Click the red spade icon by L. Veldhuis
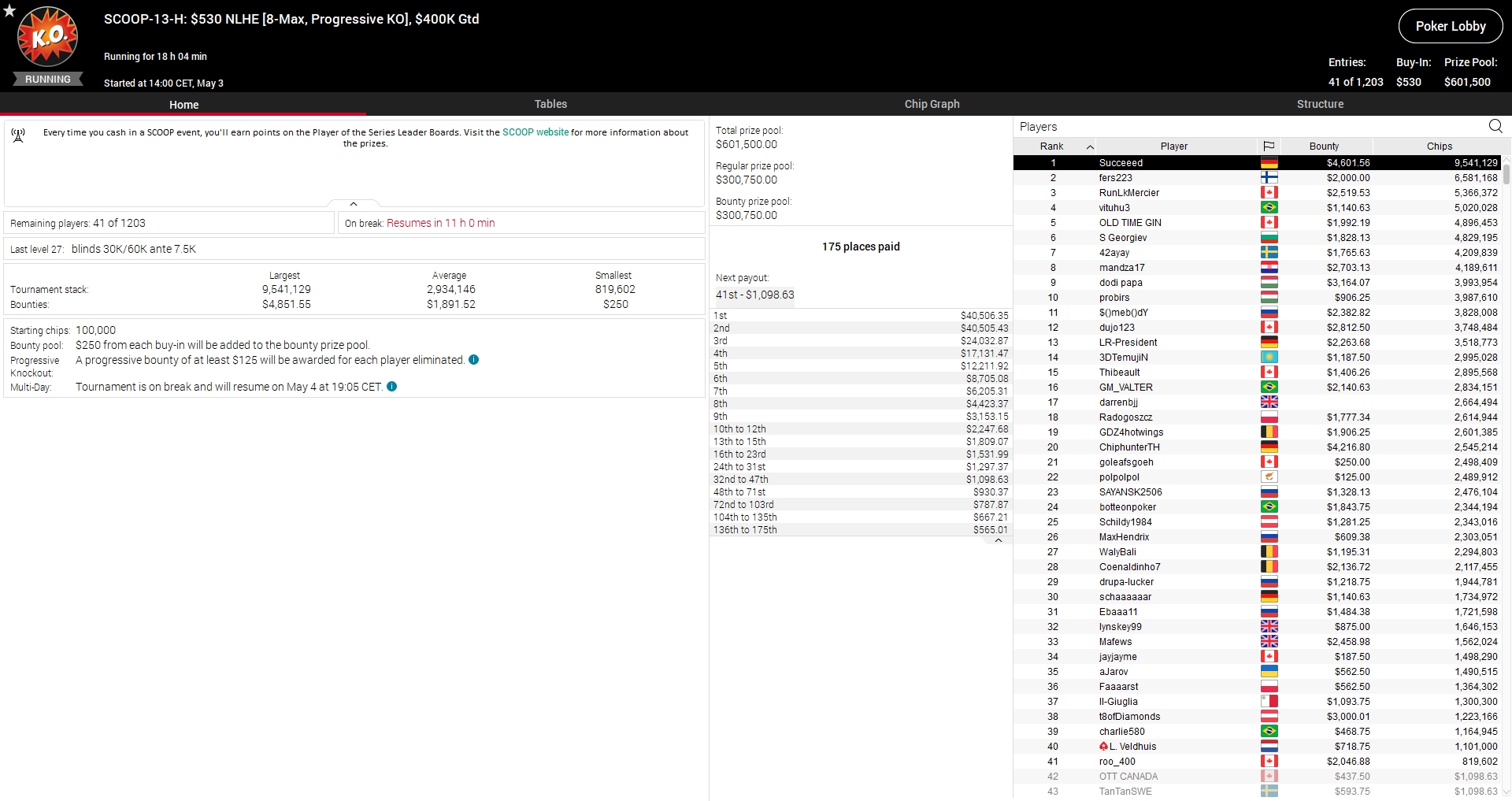This screenshot has width=1512, height=801. pos(1104,747)
